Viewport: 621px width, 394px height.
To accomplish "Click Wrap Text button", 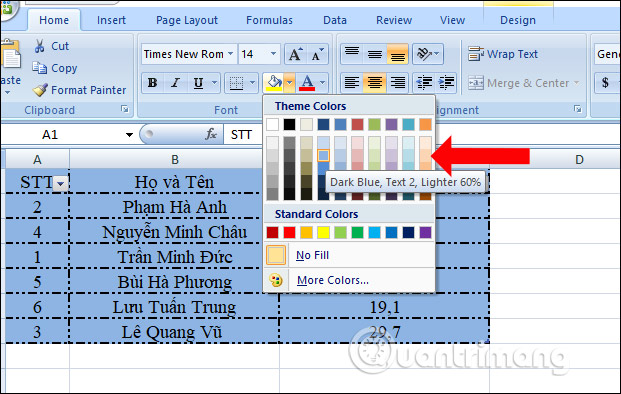I will (503, 54).
